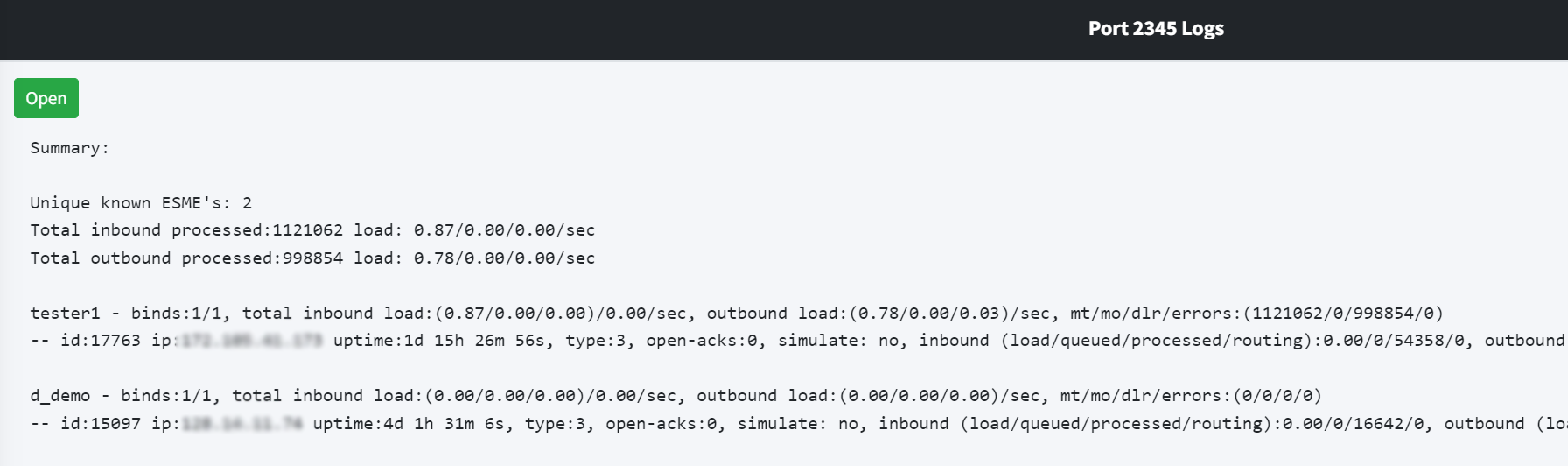Click the blurred IP for session 15097
1568x466 pixels.
click(241, 424)
